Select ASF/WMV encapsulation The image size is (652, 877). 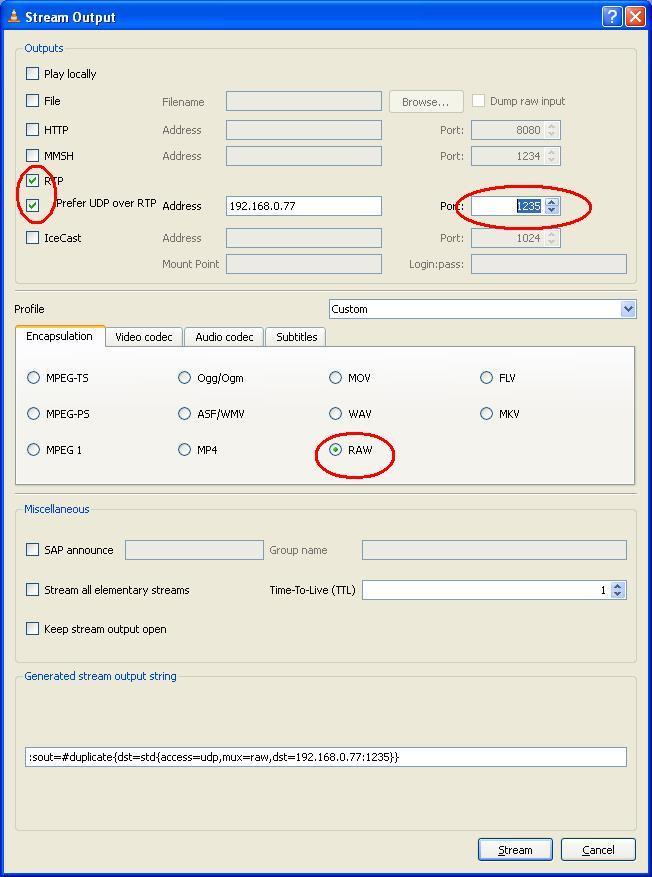point(185,413)
